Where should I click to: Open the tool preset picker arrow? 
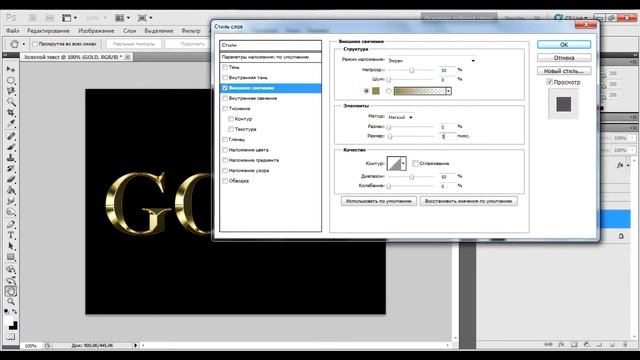coord(23,44)
